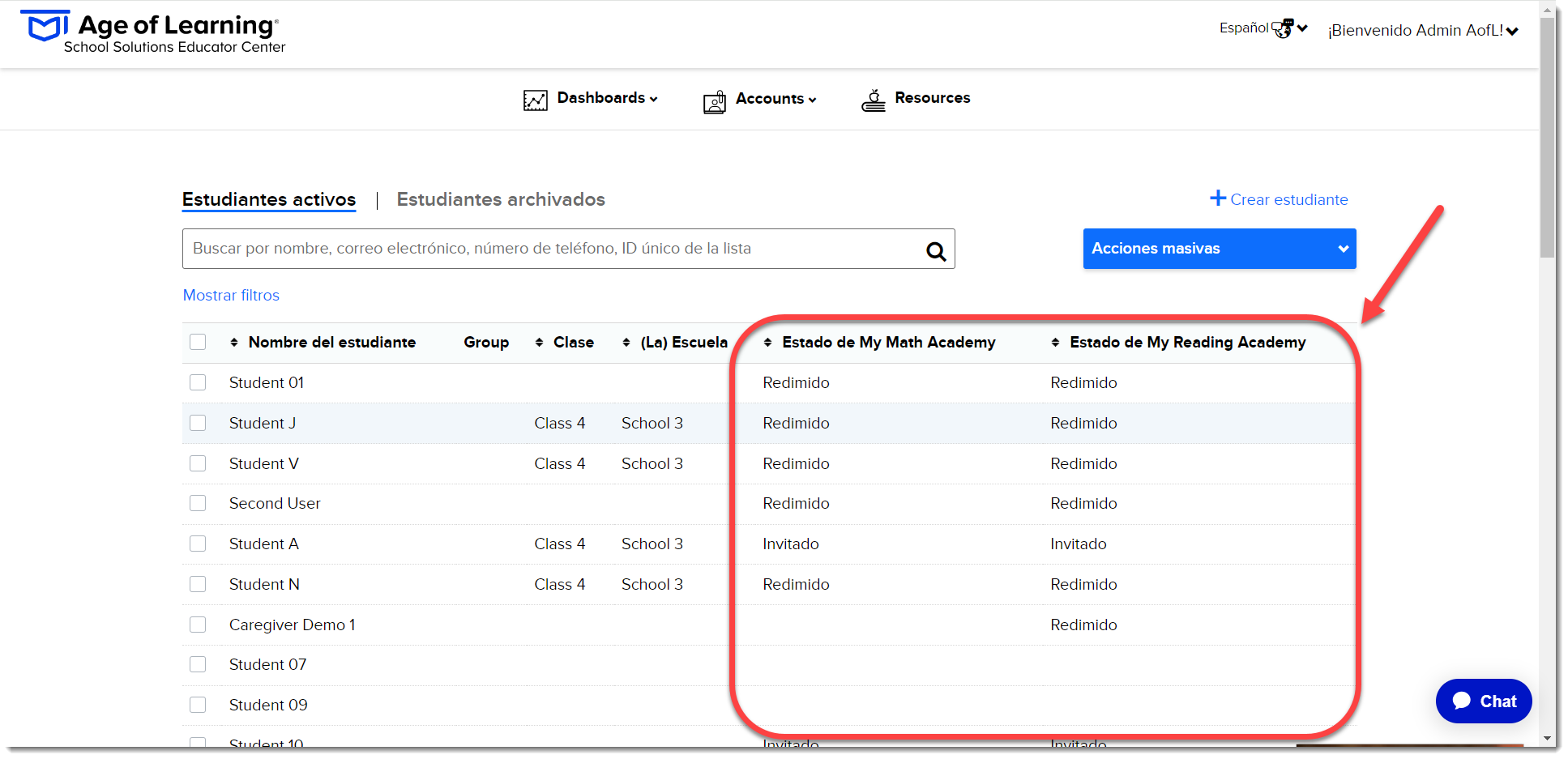Click Redimido math status for Second User
Viewport: 1568px width, 759px height.
coord(796,503)
